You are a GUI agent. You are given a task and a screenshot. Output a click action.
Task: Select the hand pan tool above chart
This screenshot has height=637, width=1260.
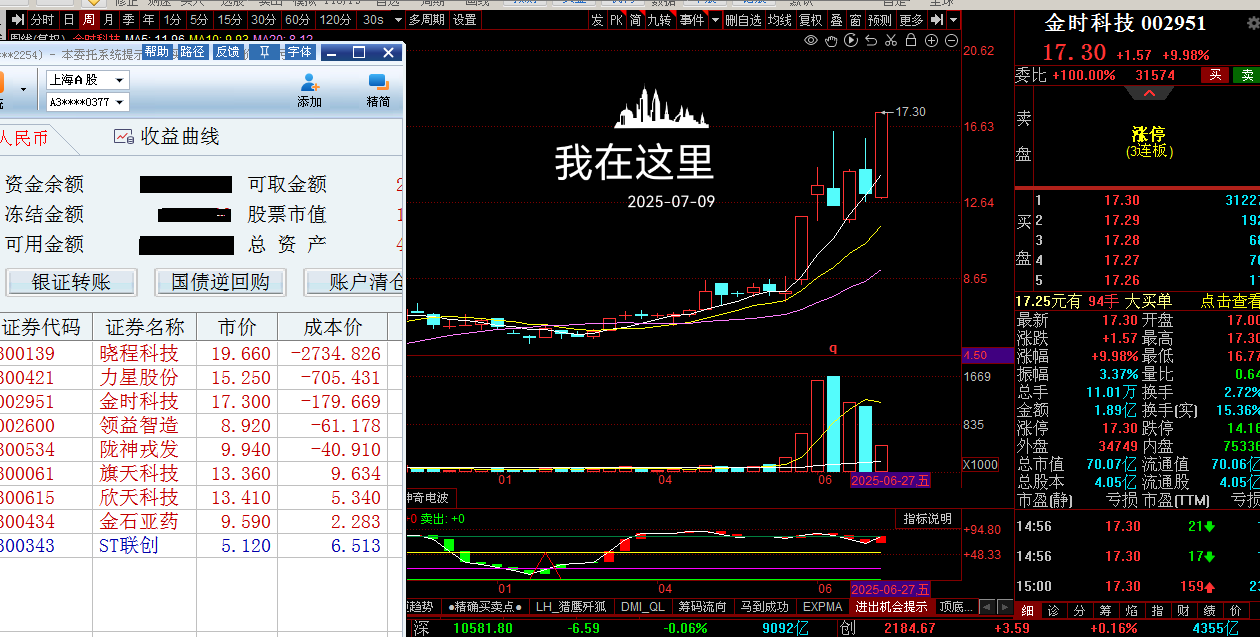coord(831,40)
